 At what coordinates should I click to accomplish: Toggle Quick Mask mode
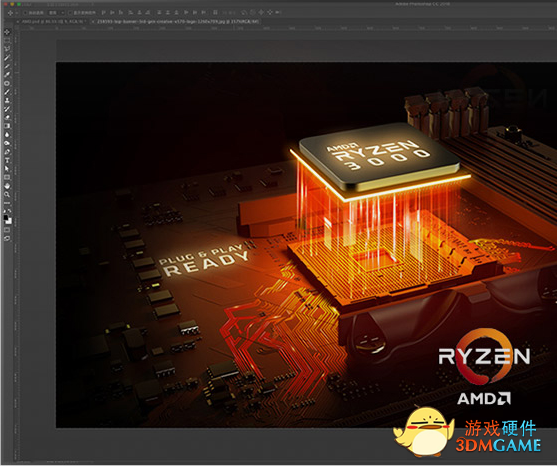[7, 230]
